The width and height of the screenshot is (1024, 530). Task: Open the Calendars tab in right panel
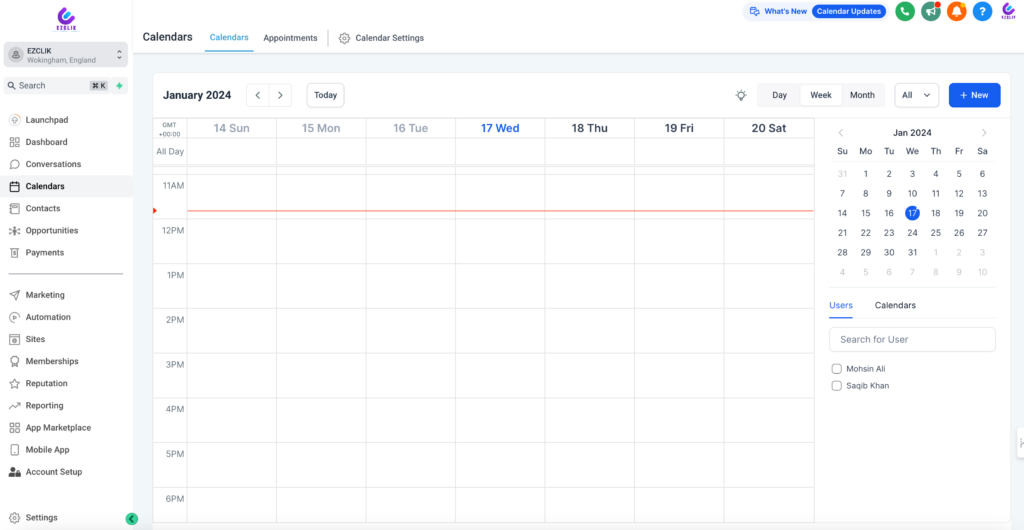pyautogui.click(x=895, y=305)
